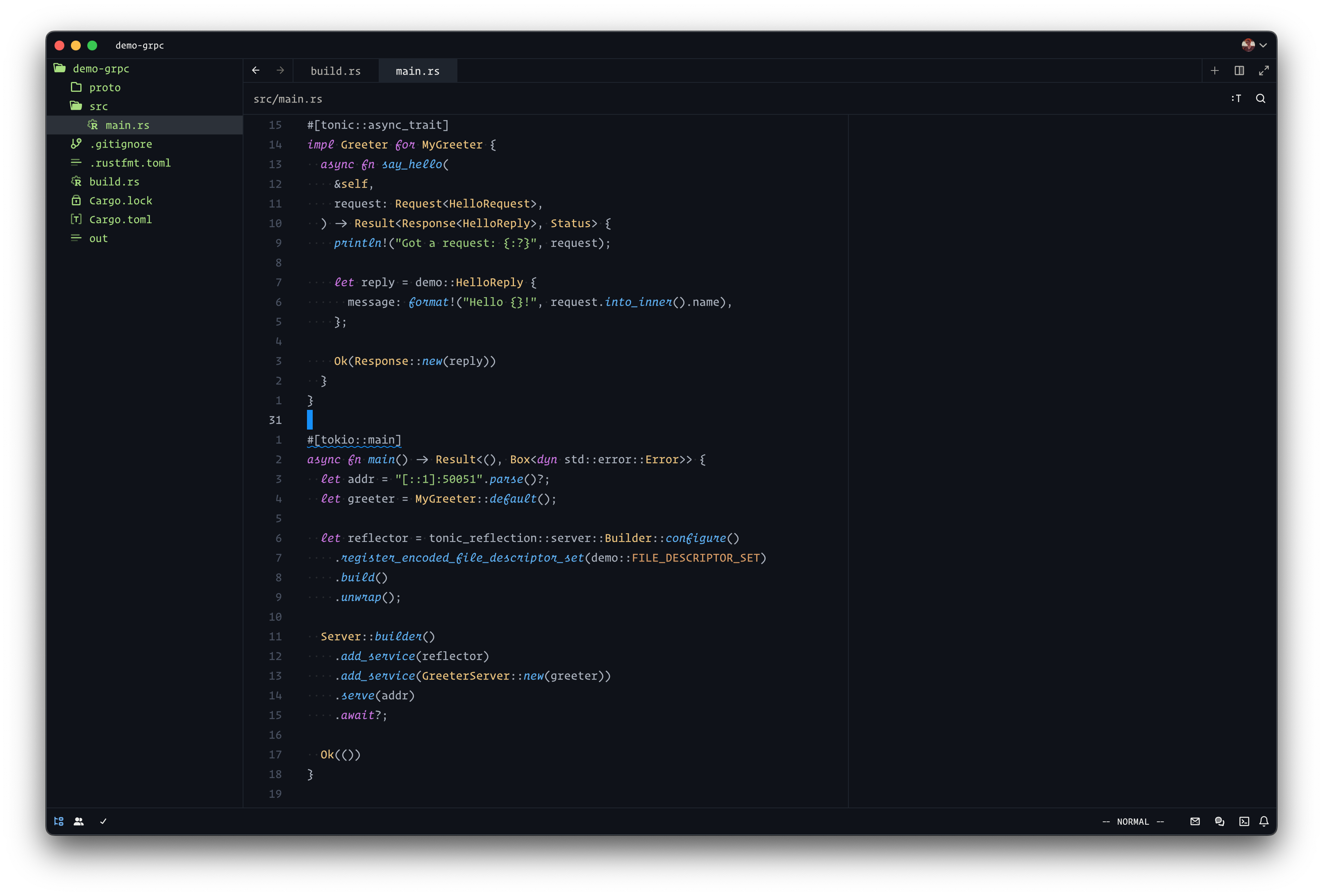This screenshot has width=1323, height=896.
Task: Click the feedback envelope icon
Action: point(1195,821)
